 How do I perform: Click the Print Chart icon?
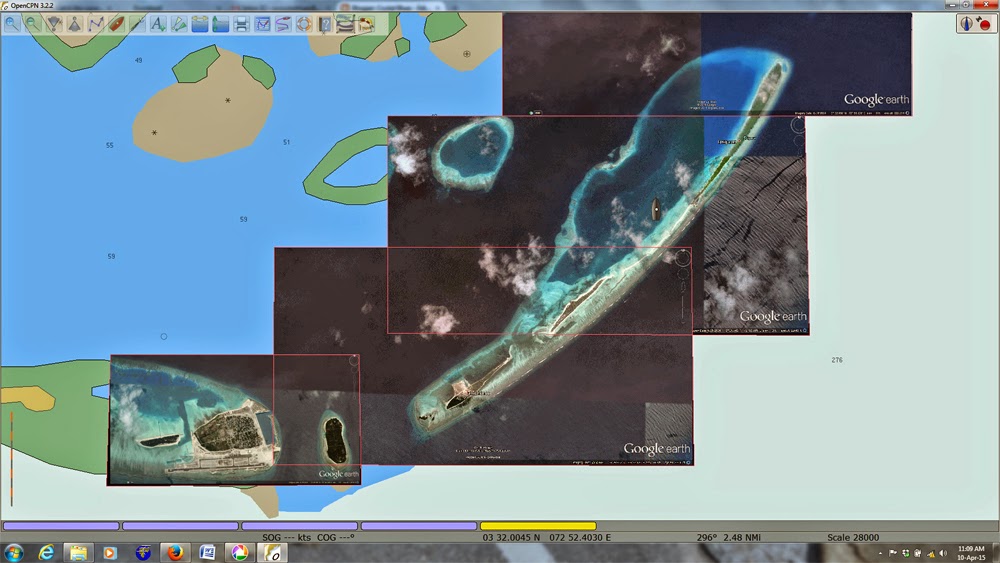241,24
